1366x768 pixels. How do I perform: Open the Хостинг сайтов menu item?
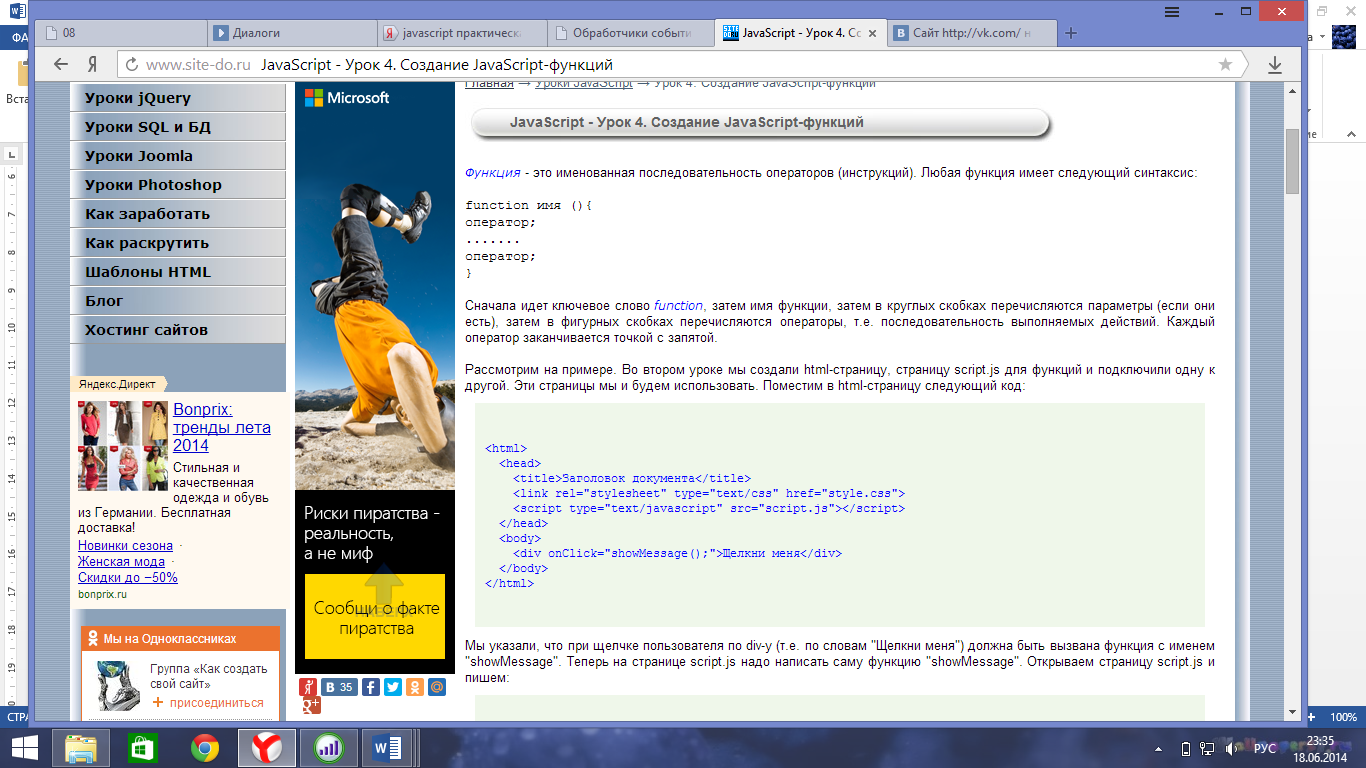click(177, 330)
